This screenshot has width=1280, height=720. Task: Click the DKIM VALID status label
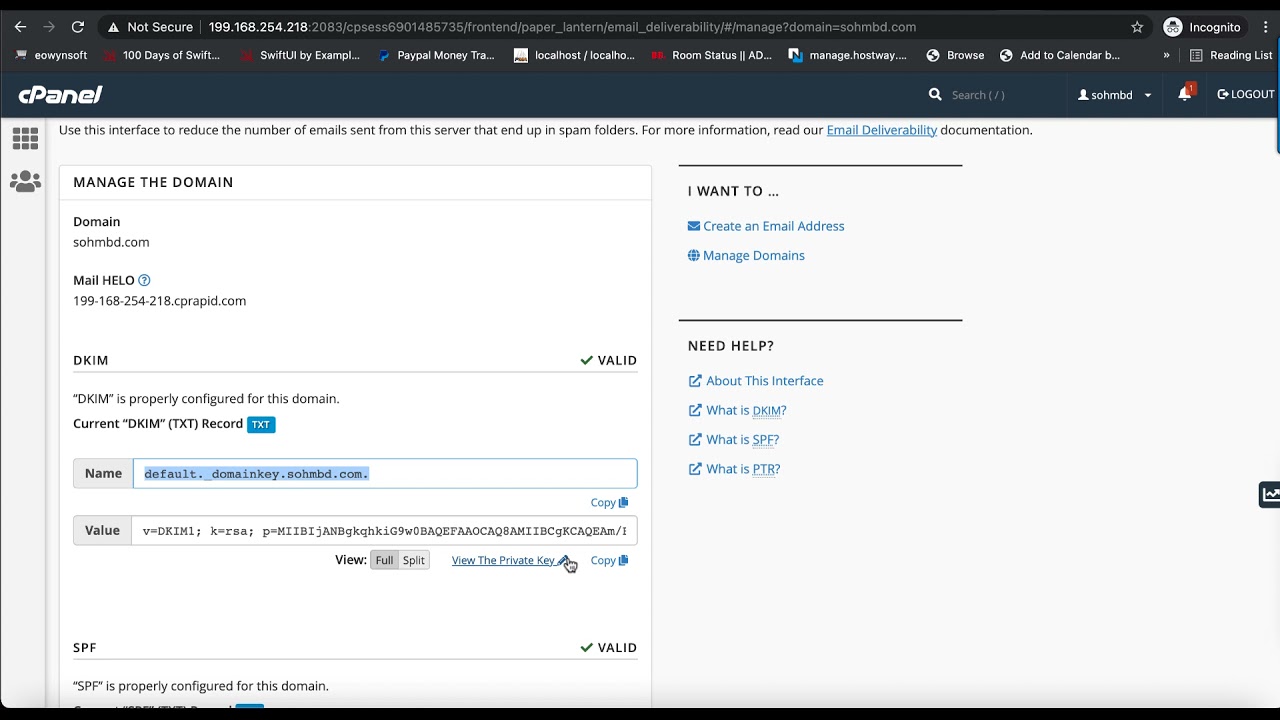608,360
